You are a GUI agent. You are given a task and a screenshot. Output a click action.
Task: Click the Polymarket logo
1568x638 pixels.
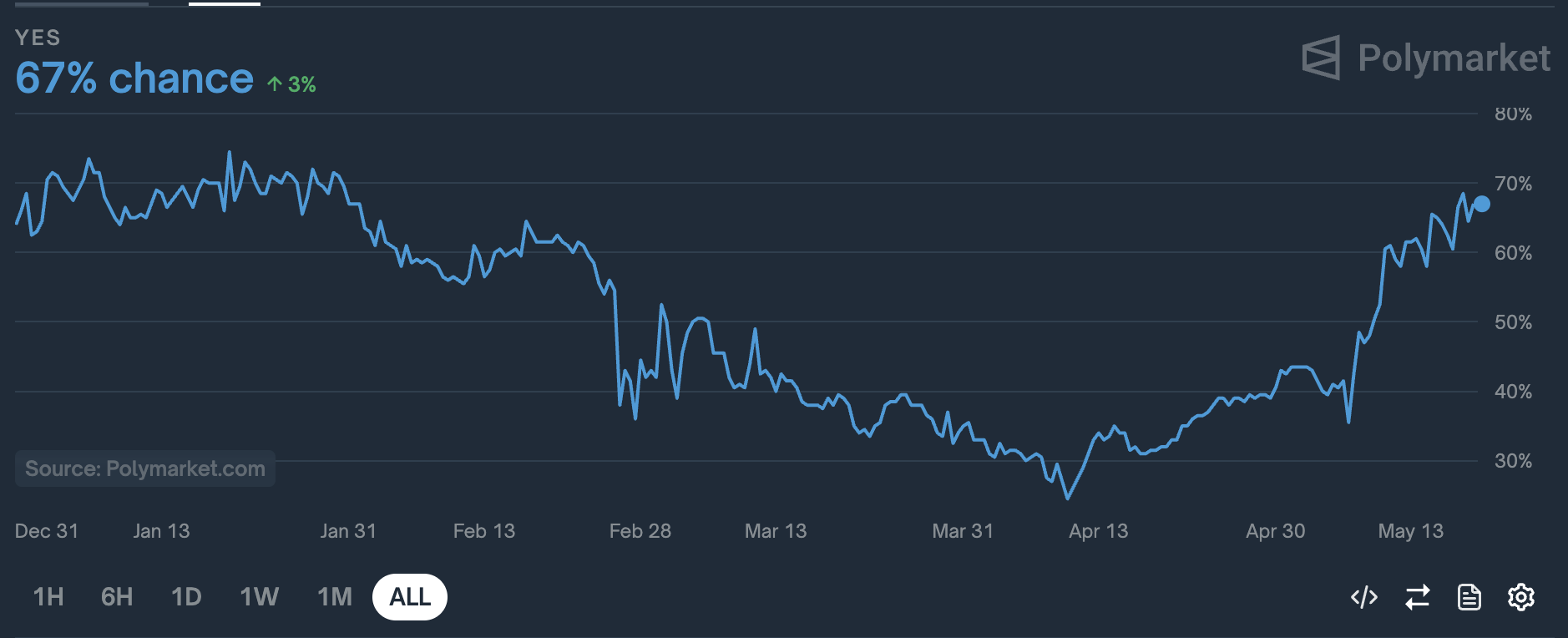tap(1323, 58)
